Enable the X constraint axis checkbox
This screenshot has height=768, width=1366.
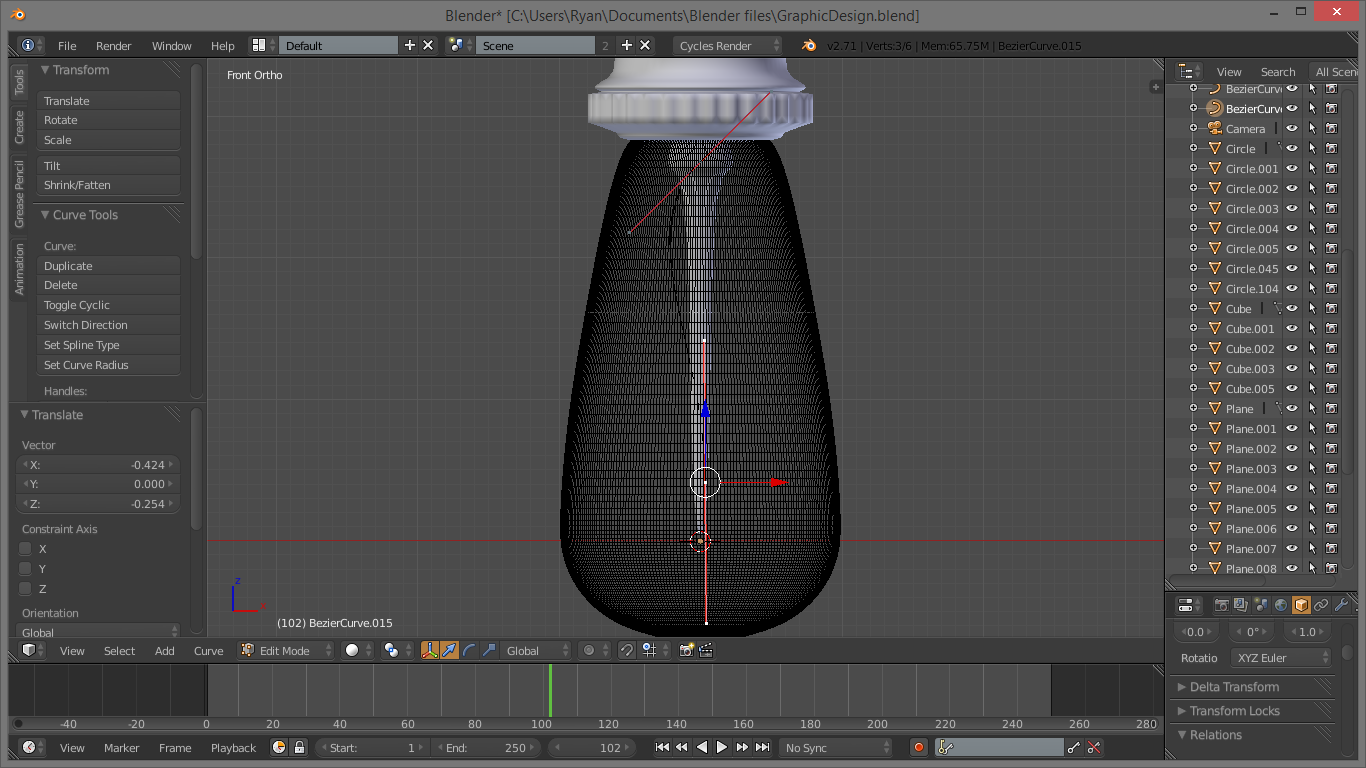click(x=26, y=548)
